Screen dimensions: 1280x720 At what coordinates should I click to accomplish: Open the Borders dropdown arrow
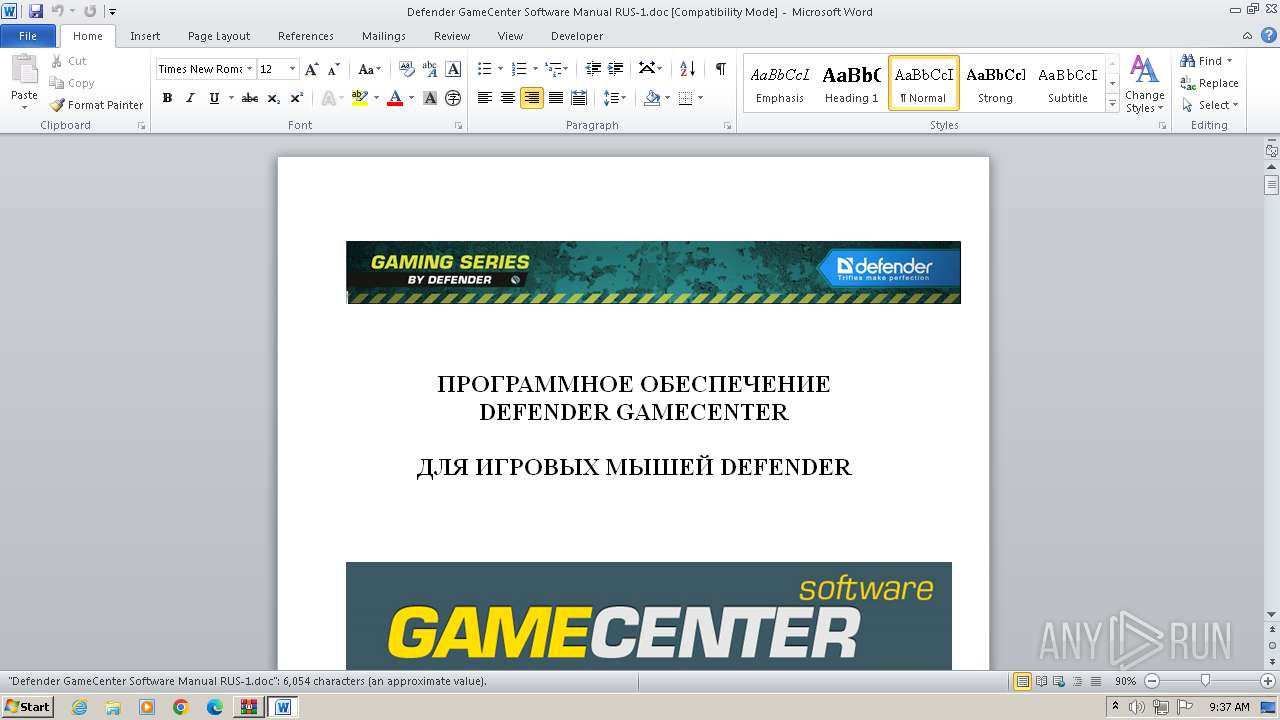coord(700,98)
